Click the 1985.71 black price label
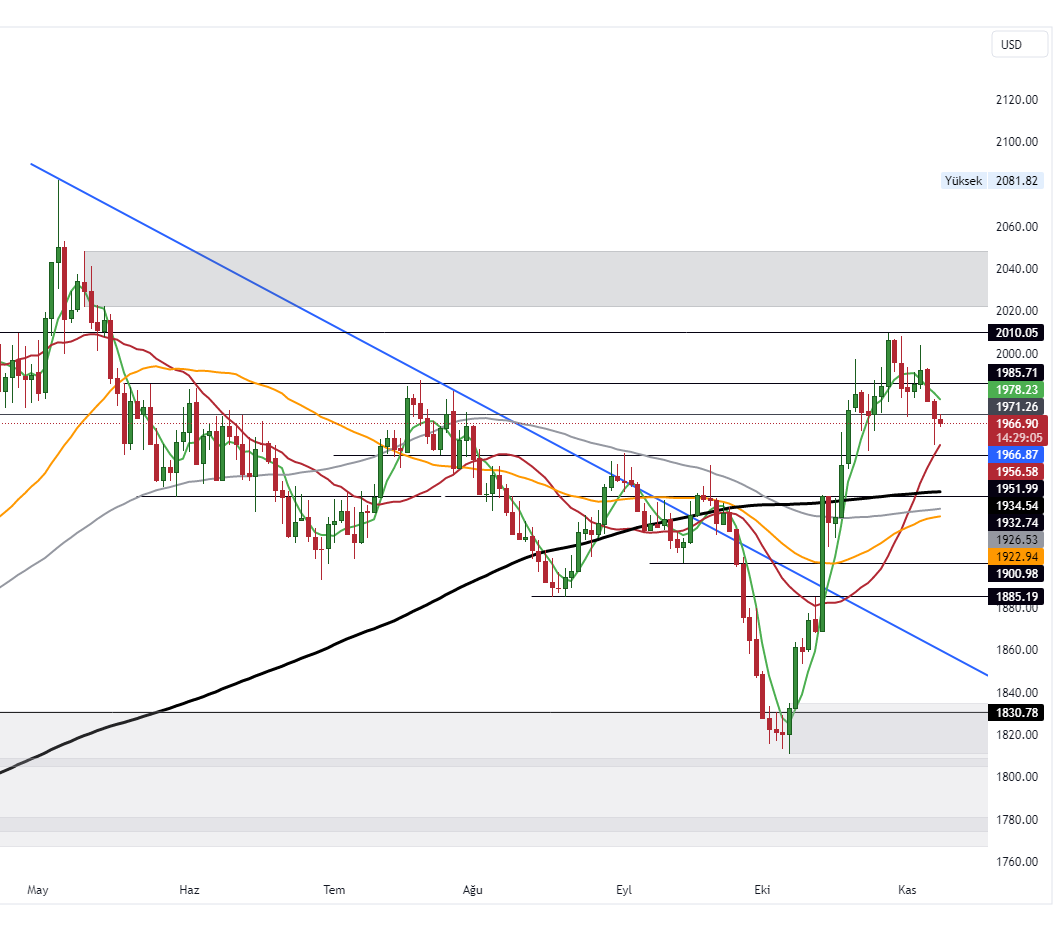This screenshot has height=939, width=1062. click(x=1016, y=372)
